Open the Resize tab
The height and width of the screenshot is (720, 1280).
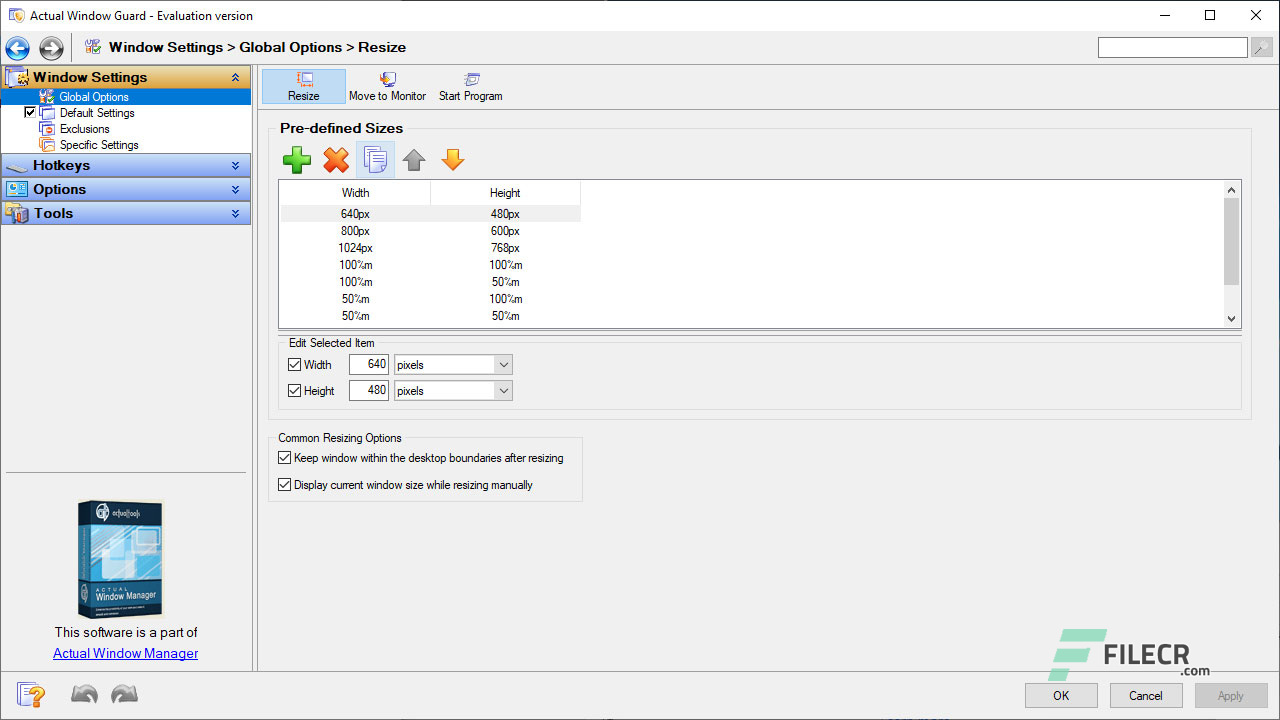[x=304, y=87]
